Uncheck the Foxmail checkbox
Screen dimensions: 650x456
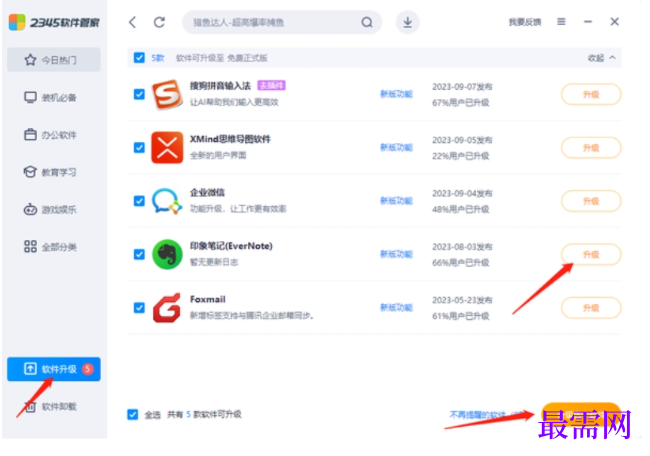point(139,308)
